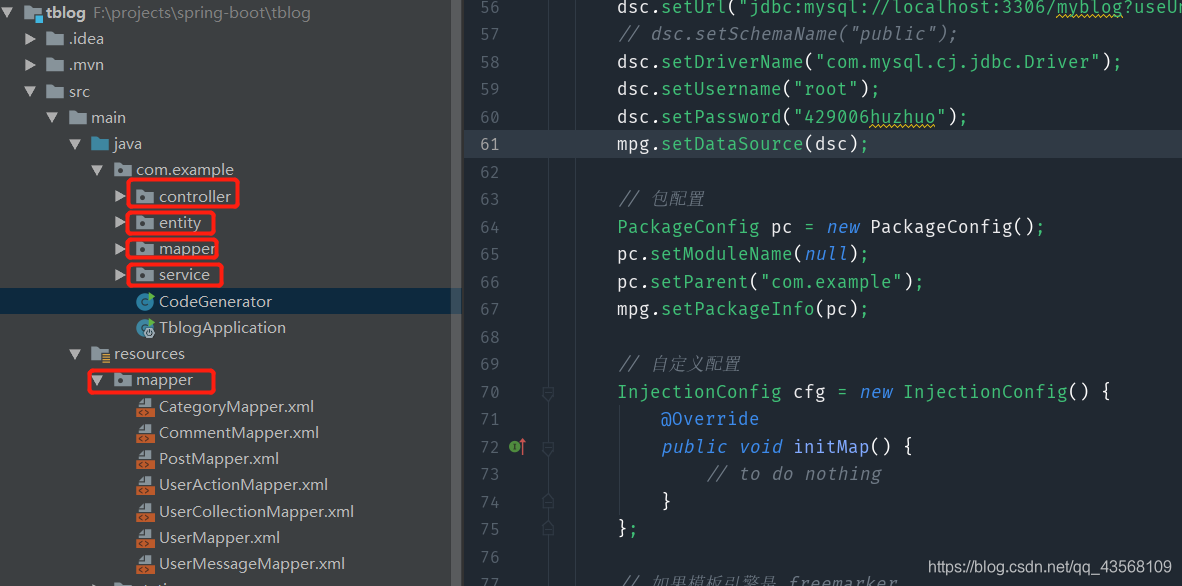
Task: Collapse the com.example package arrow
Action: [97, 170]
